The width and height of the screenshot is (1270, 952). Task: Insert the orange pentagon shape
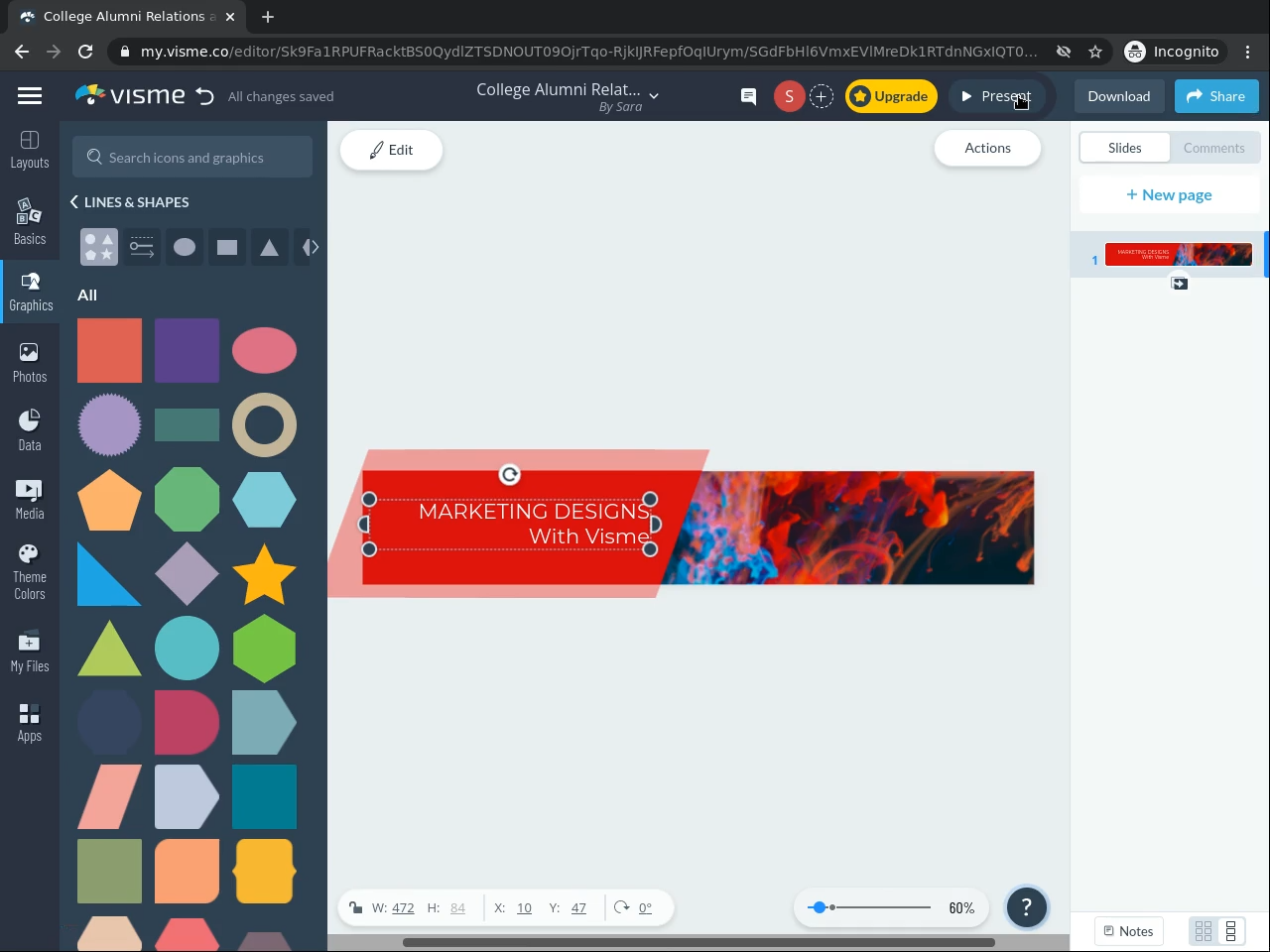pos(109,500)
